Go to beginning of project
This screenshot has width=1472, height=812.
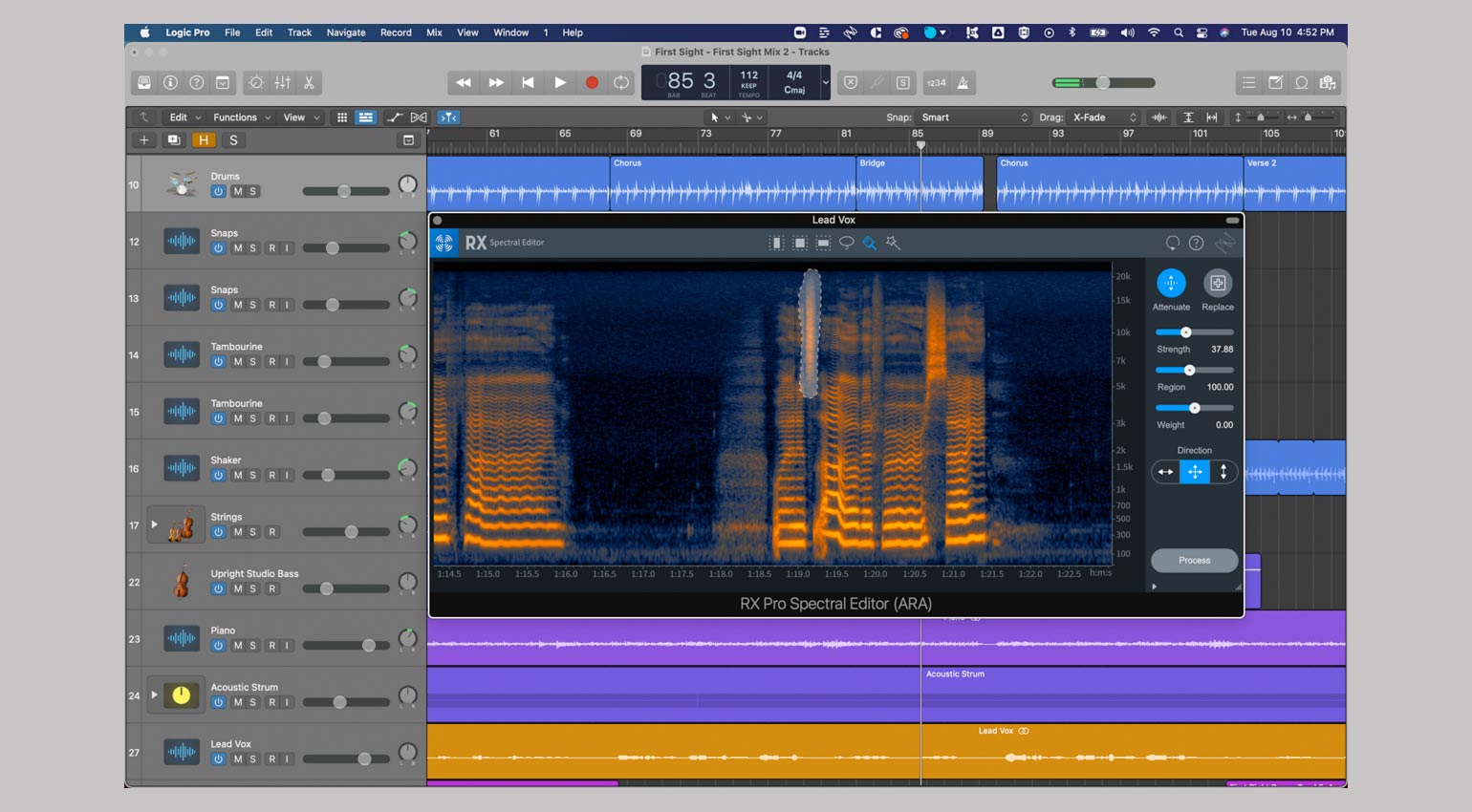pyautogui.click(x=528, y=83)
